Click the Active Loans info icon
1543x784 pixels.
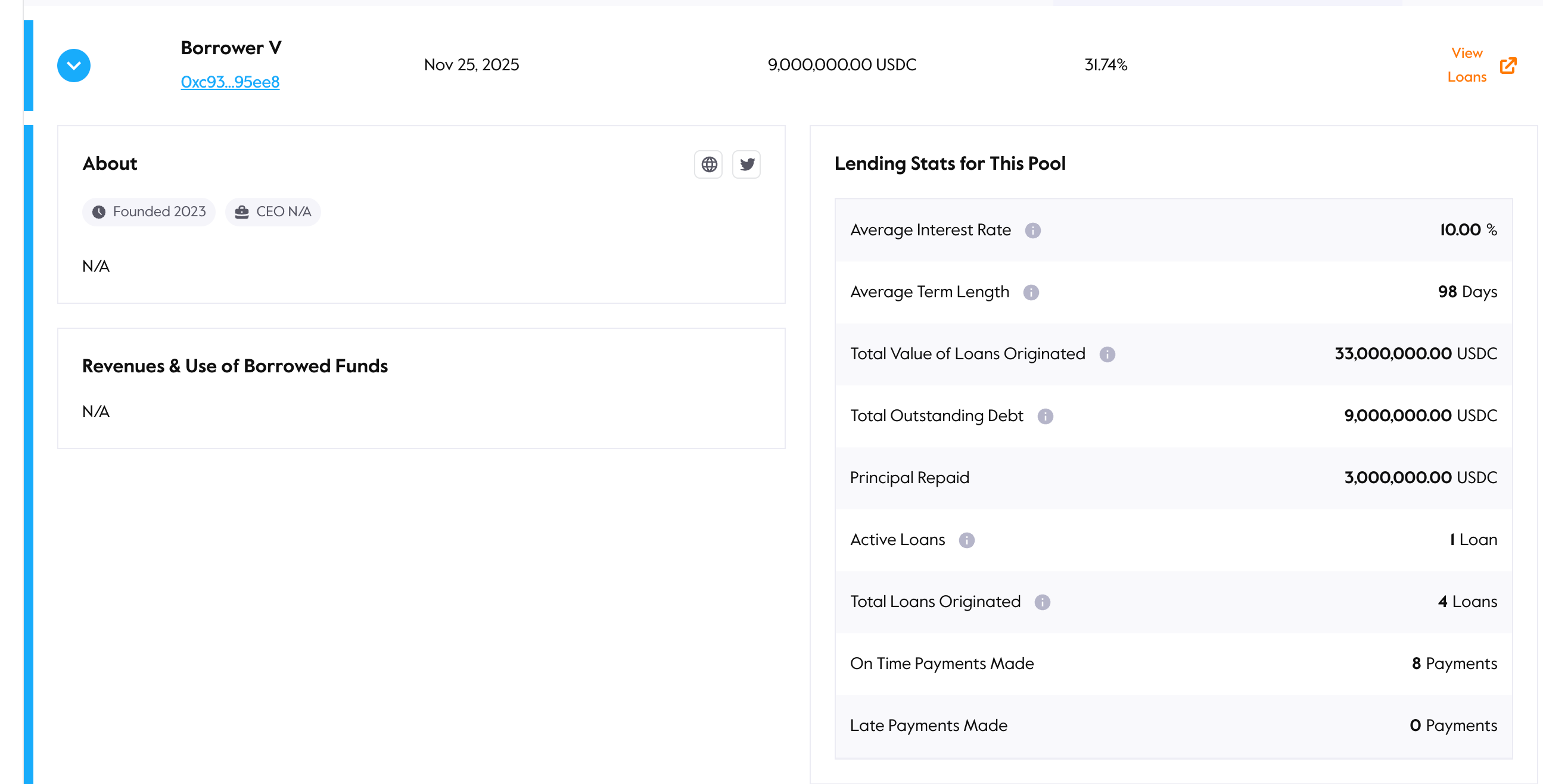tap(966, 540)
